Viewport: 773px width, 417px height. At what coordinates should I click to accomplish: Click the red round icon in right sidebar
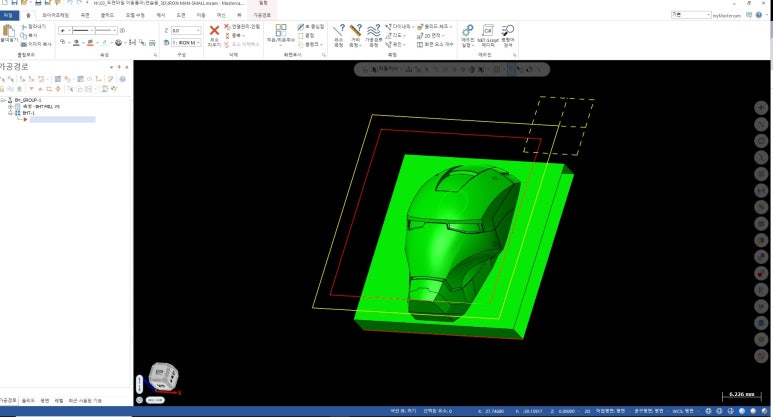coord(761,273)
